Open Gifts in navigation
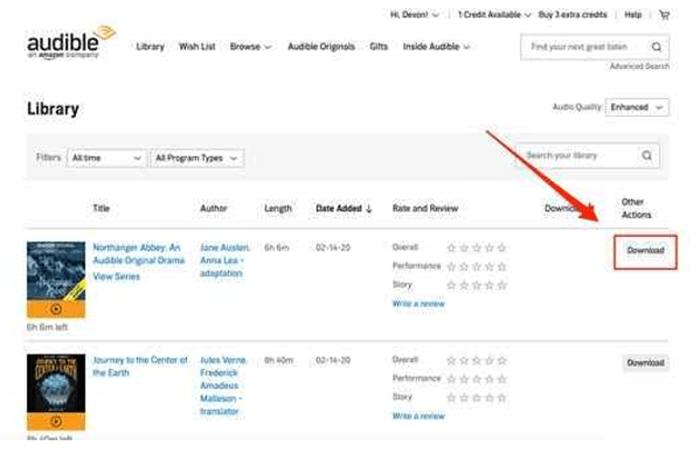This screenshot has height=460, width=700. point(379,46)
